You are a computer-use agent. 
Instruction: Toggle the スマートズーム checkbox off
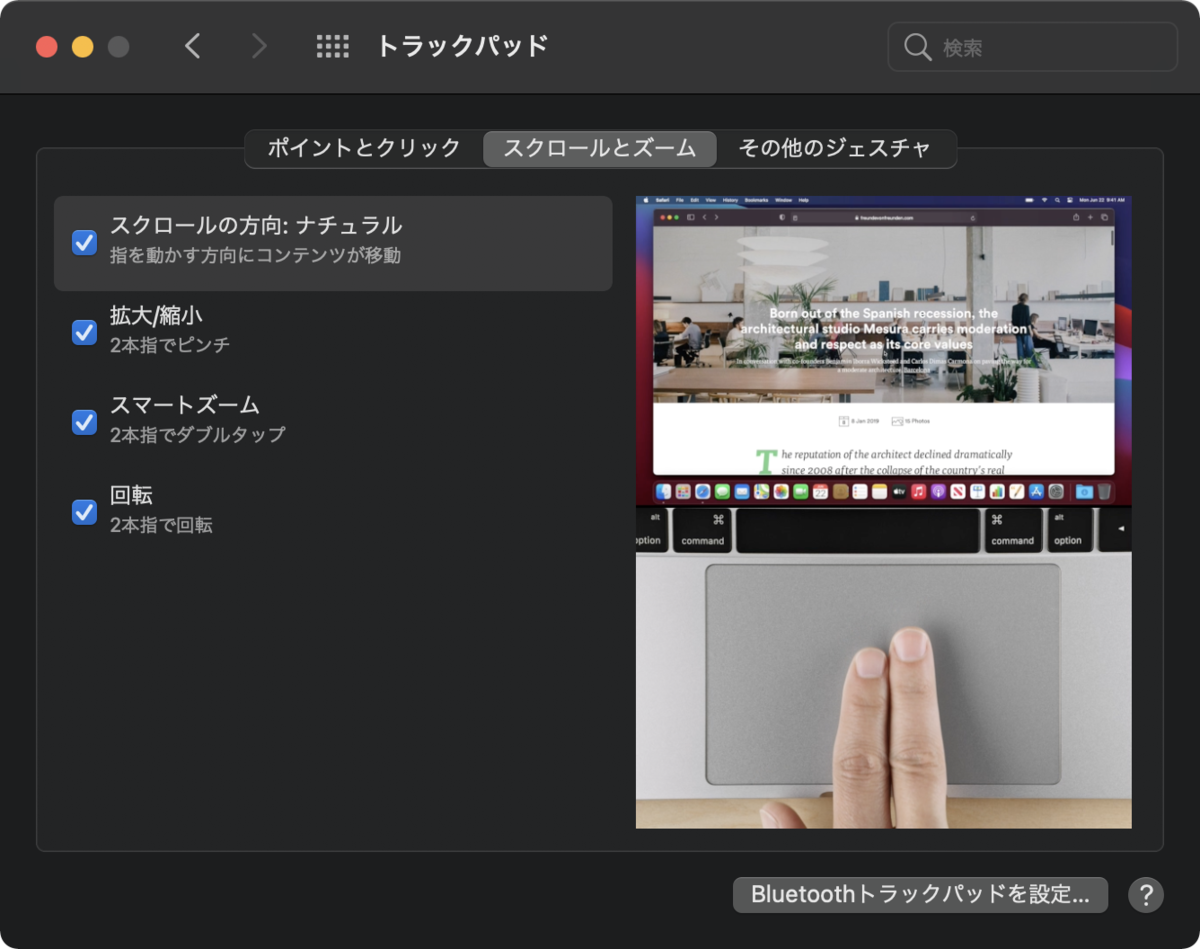[84, 421]
